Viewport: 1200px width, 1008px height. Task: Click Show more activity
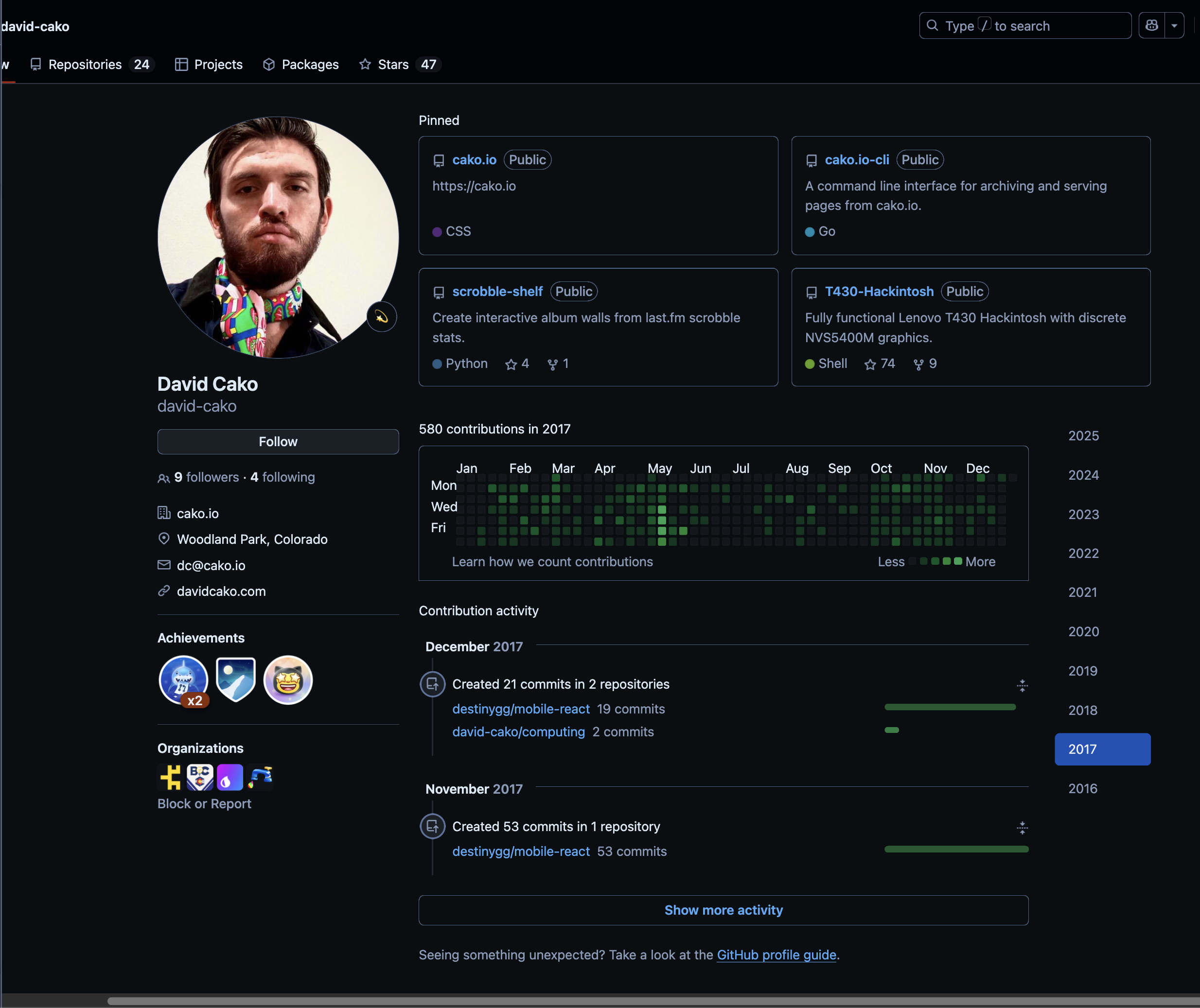[x=723, y=910]
